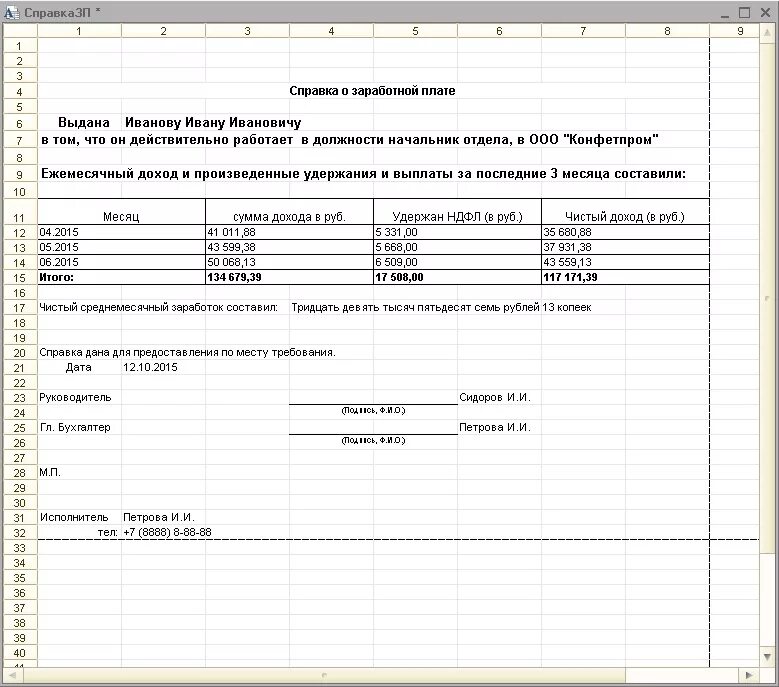Select column header 2
Screen dimensions: 779x687
(x=163, y=31)
